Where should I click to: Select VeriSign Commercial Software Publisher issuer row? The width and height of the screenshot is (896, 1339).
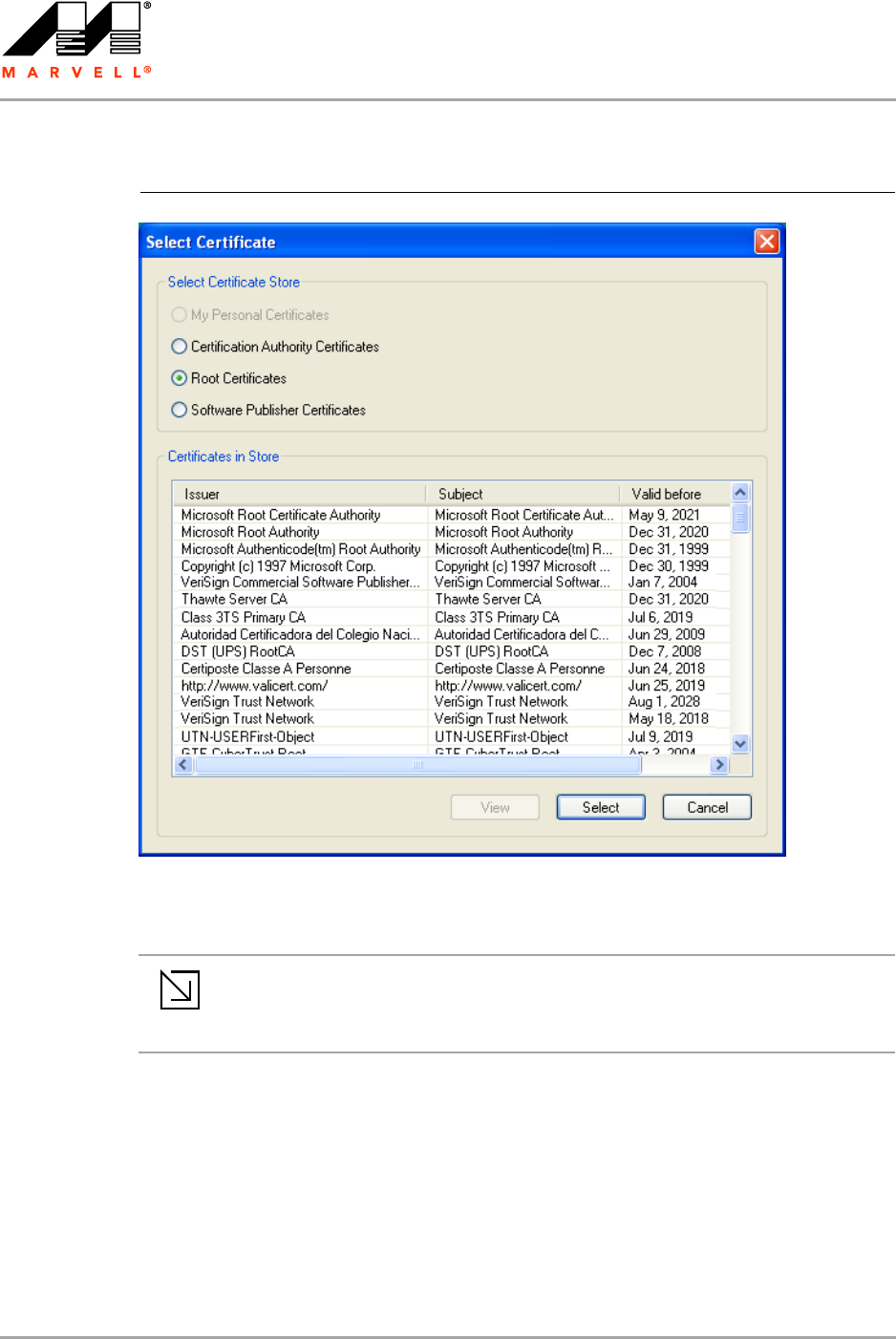[300, 582]
